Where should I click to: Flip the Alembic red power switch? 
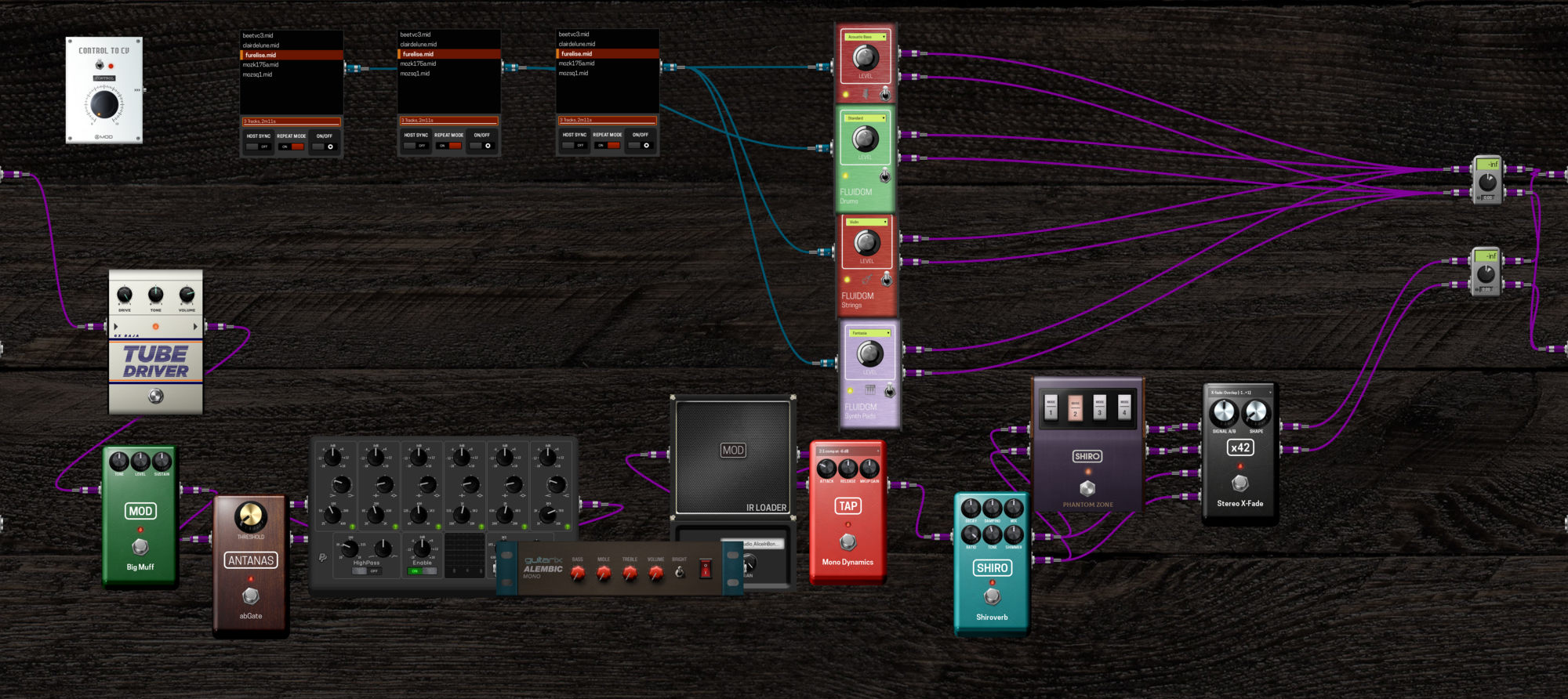pos(706,569)
